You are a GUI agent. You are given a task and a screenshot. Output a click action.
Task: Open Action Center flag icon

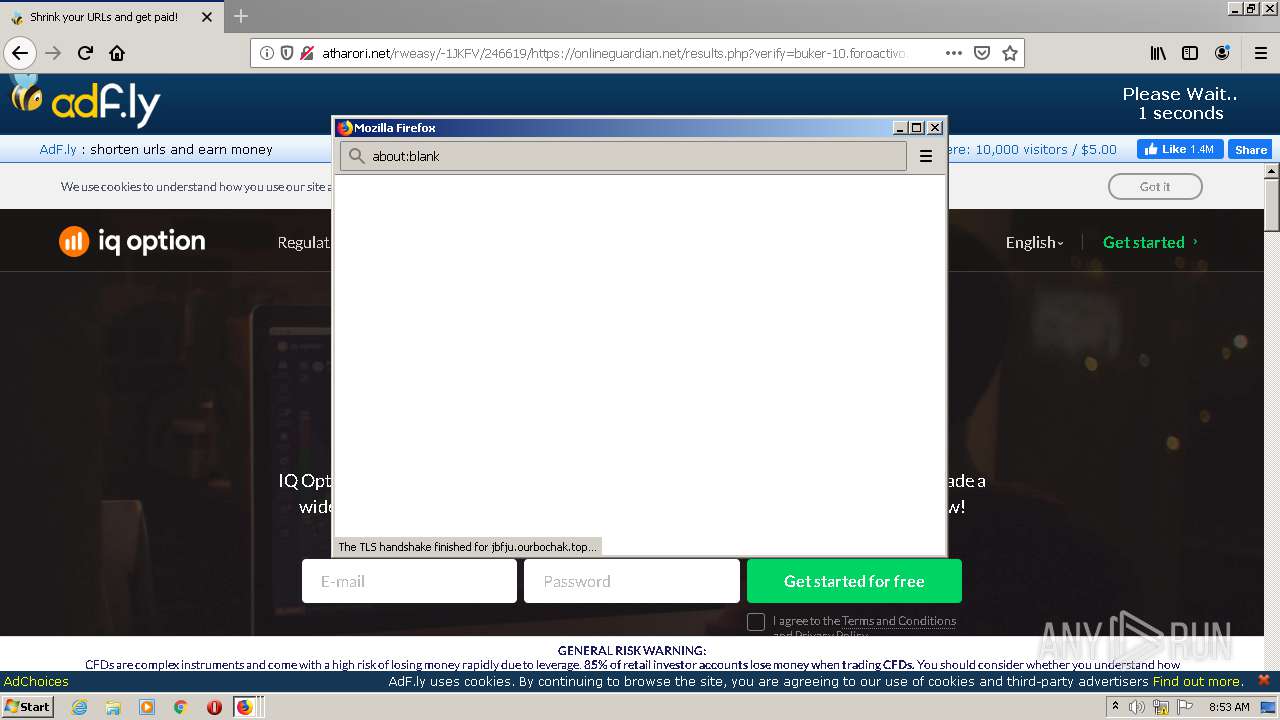tap(1184, 707)
